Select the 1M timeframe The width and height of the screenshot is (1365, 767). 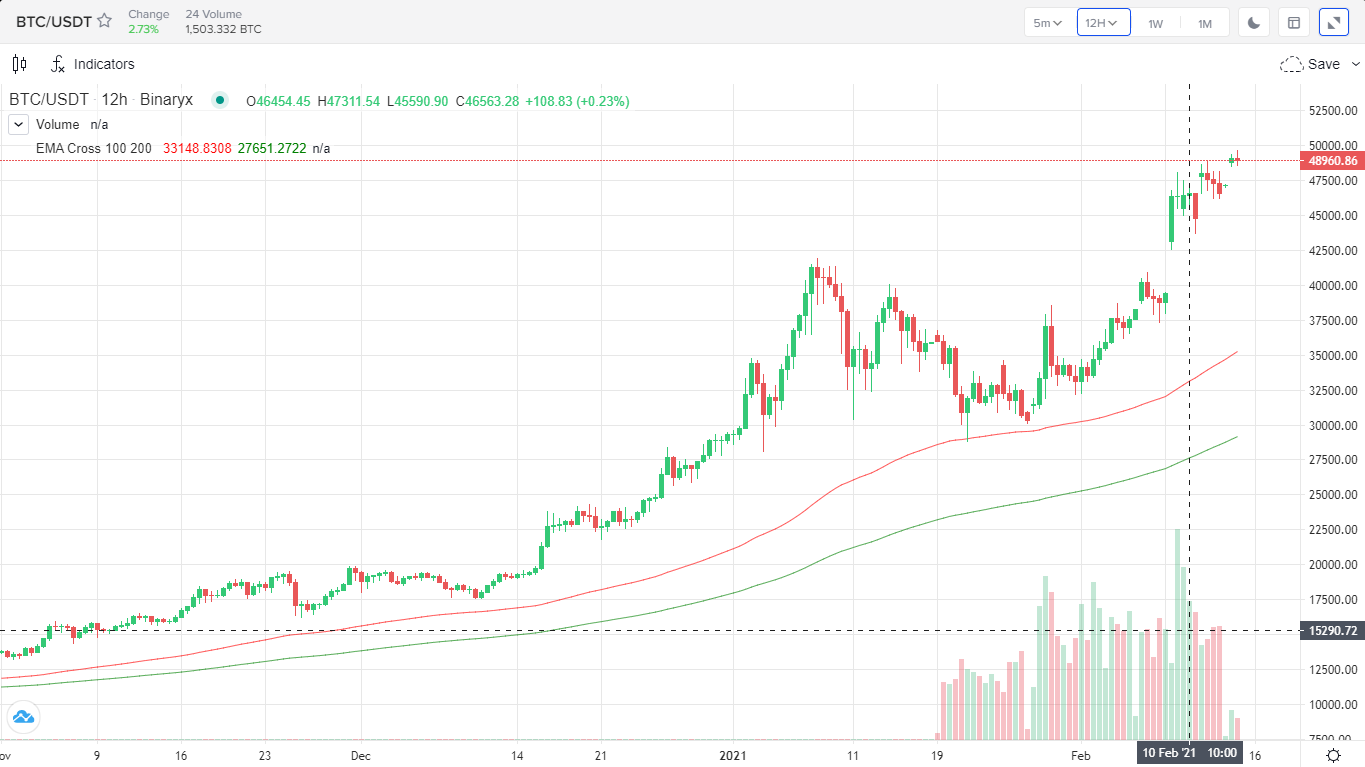click(x=1205, y=22)
